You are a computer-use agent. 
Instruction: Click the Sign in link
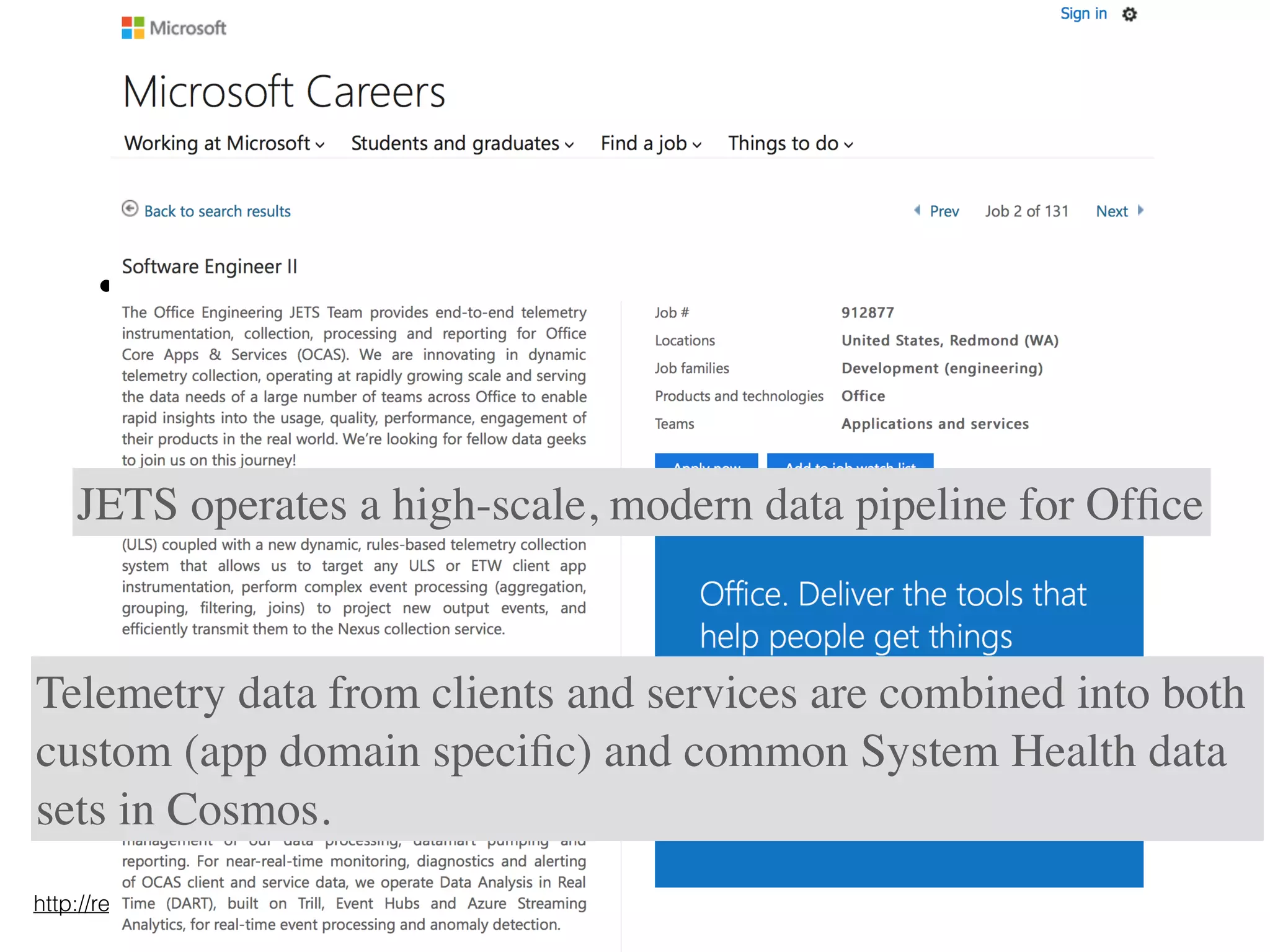[1083, 14]
